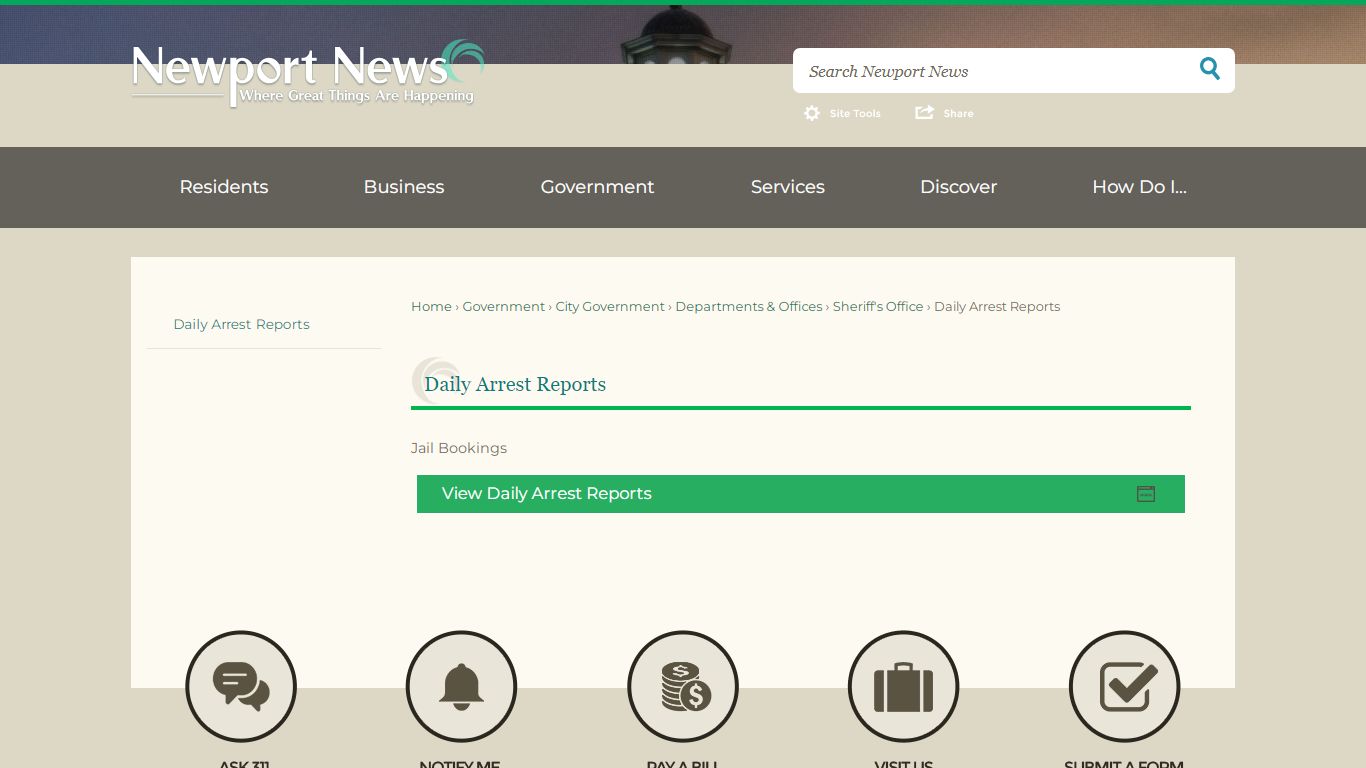Click the Daily Arrest Reports page heading

pyautogui.click(x=515, y=385)
